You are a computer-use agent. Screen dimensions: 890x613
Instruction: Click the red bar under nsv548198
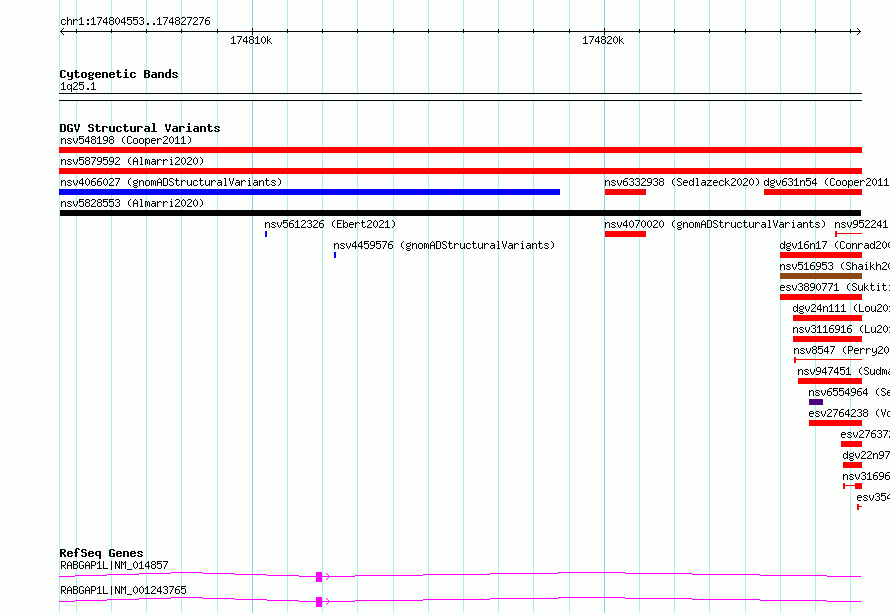pyautogui.click(x=460, y=150)
